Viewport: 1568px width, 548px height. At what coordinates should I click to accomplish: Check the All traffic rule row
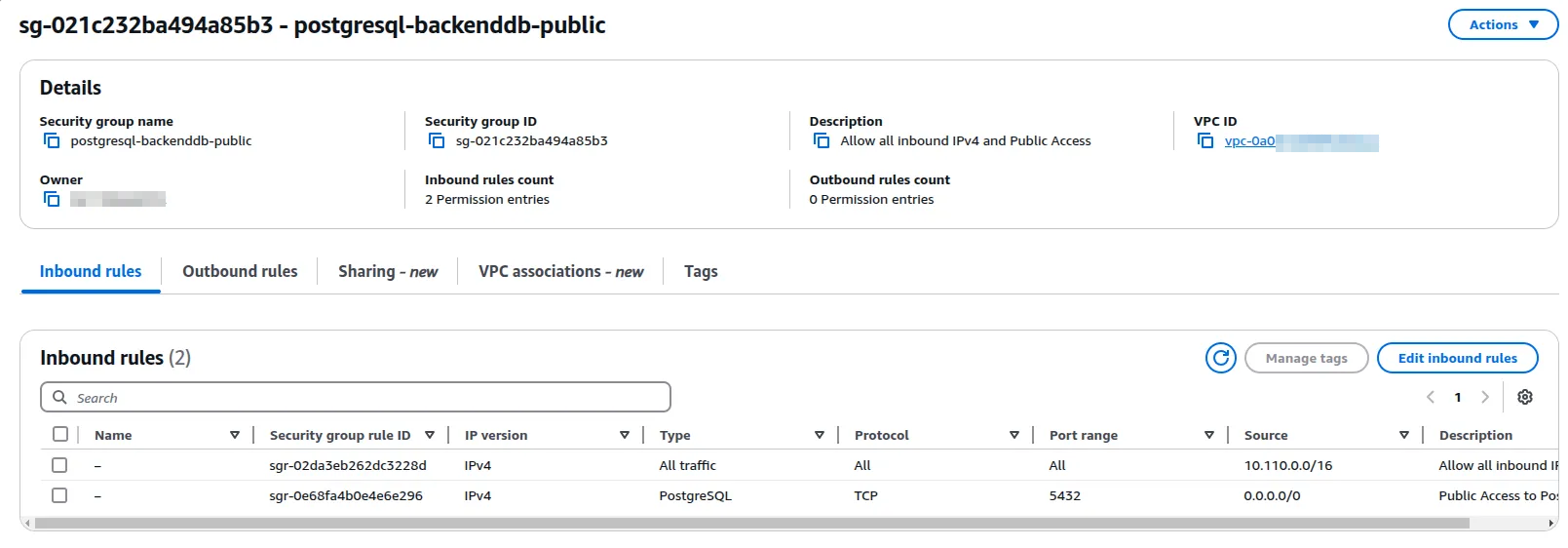(x=60, y=465)
